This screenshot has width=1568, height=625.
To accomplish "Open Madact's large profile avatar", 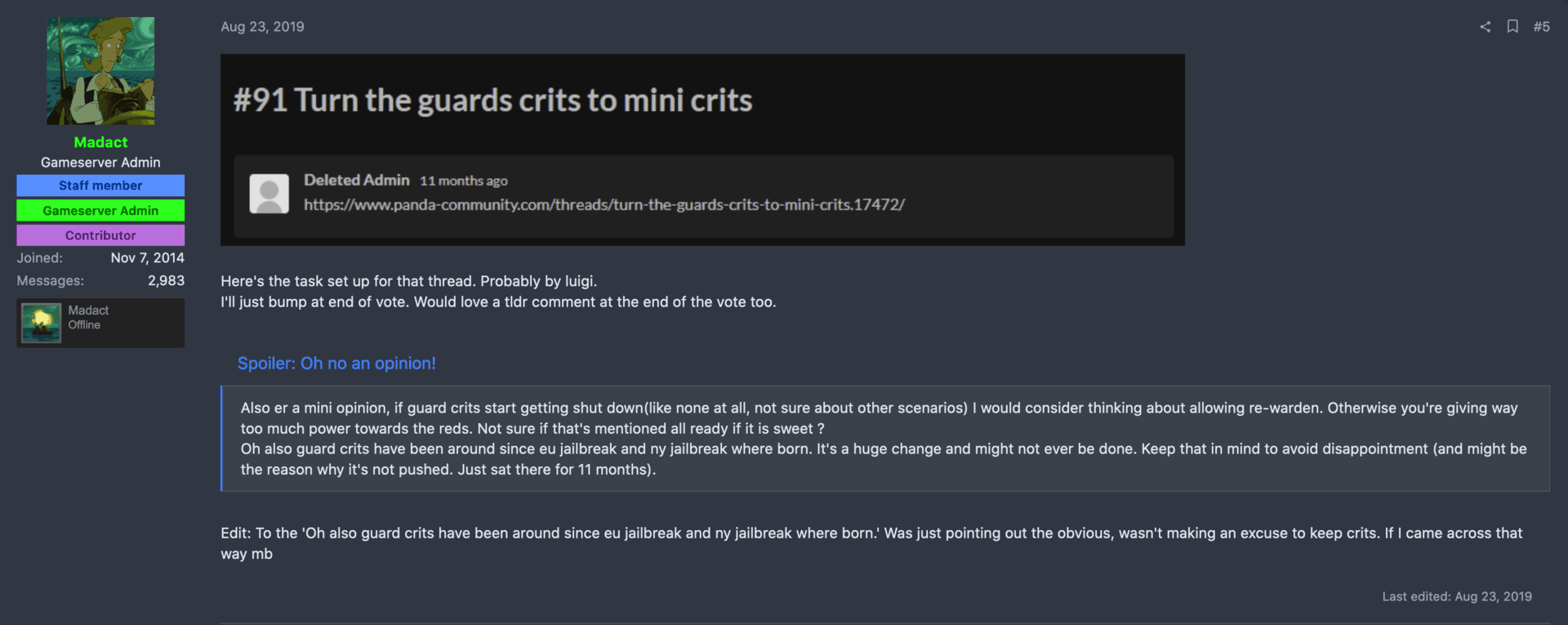I will (x=100, y=71).
